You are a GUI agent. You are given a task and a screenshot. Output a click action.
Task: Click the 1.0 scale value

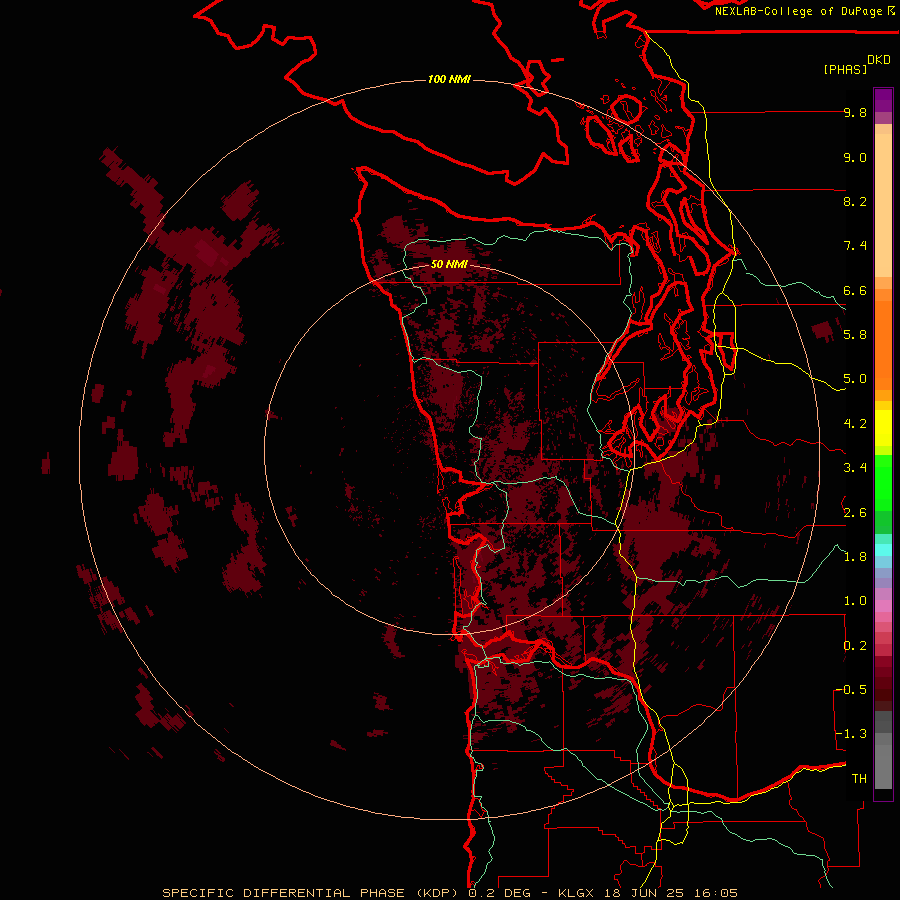click(x=855, y=601)
